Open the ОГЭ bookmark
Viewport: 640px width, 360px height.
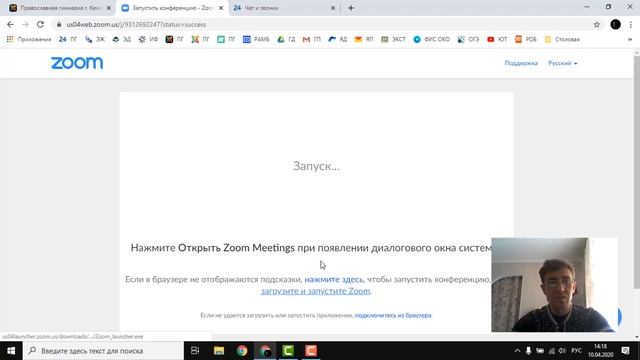point(468,39)
